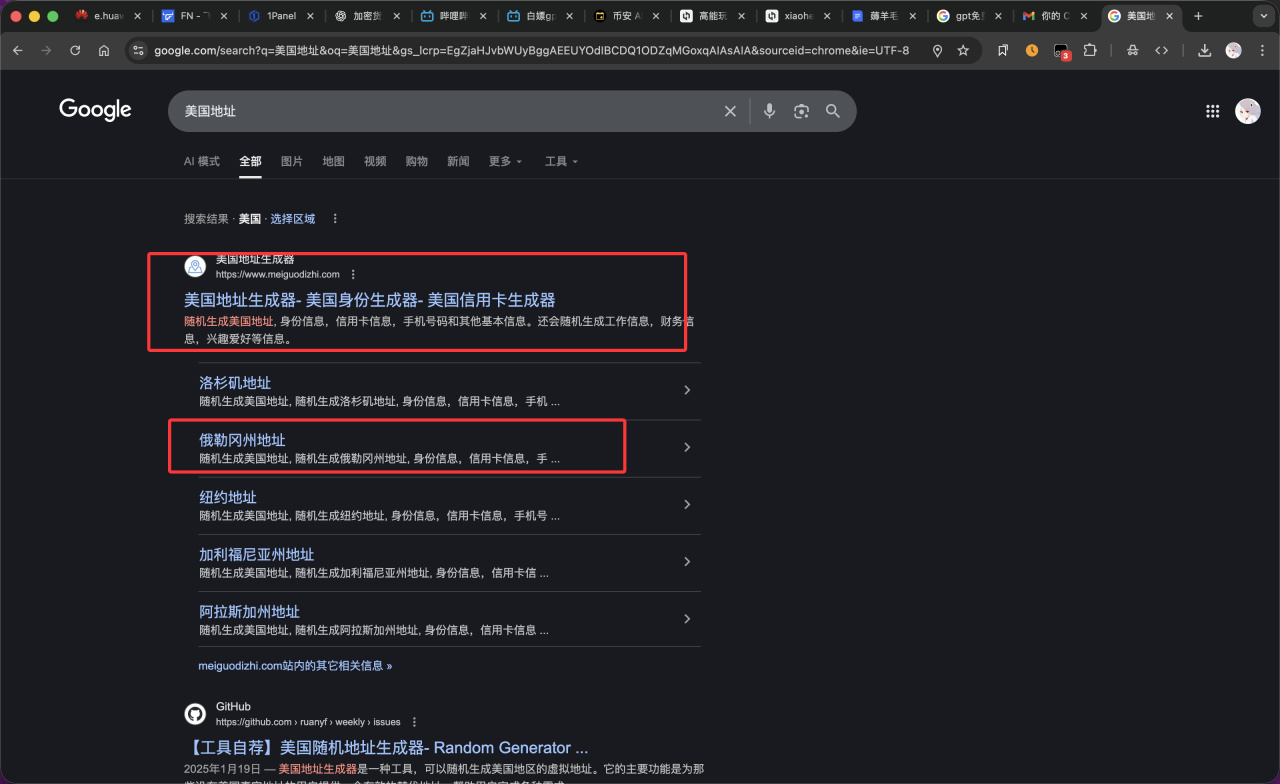Switch to AI 模式 search tab
1280x784 pixels.
click(201, 161)
